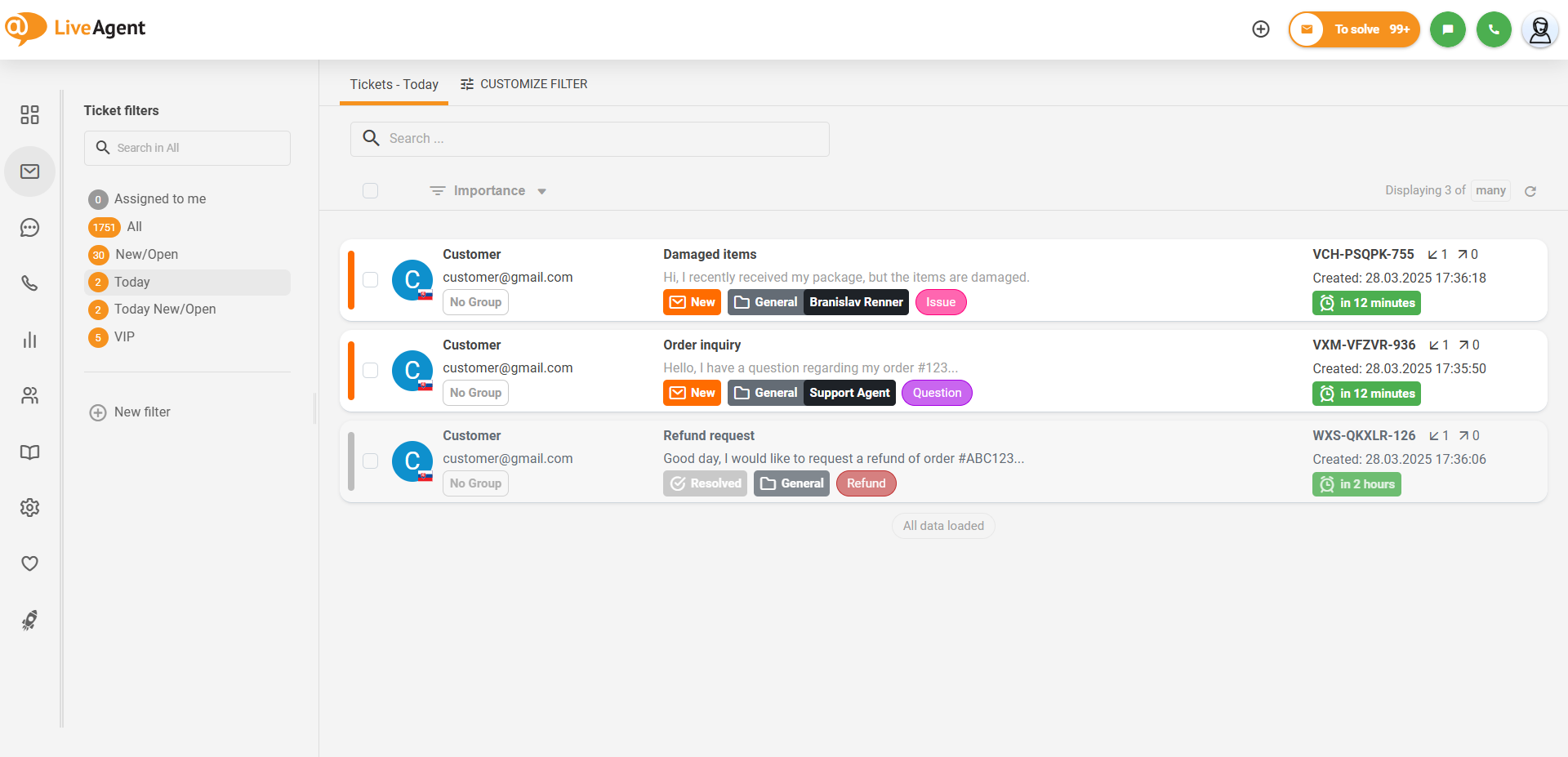Select the VIP ticket filter
Screen dimensions: 1568x757
(124, 337)
